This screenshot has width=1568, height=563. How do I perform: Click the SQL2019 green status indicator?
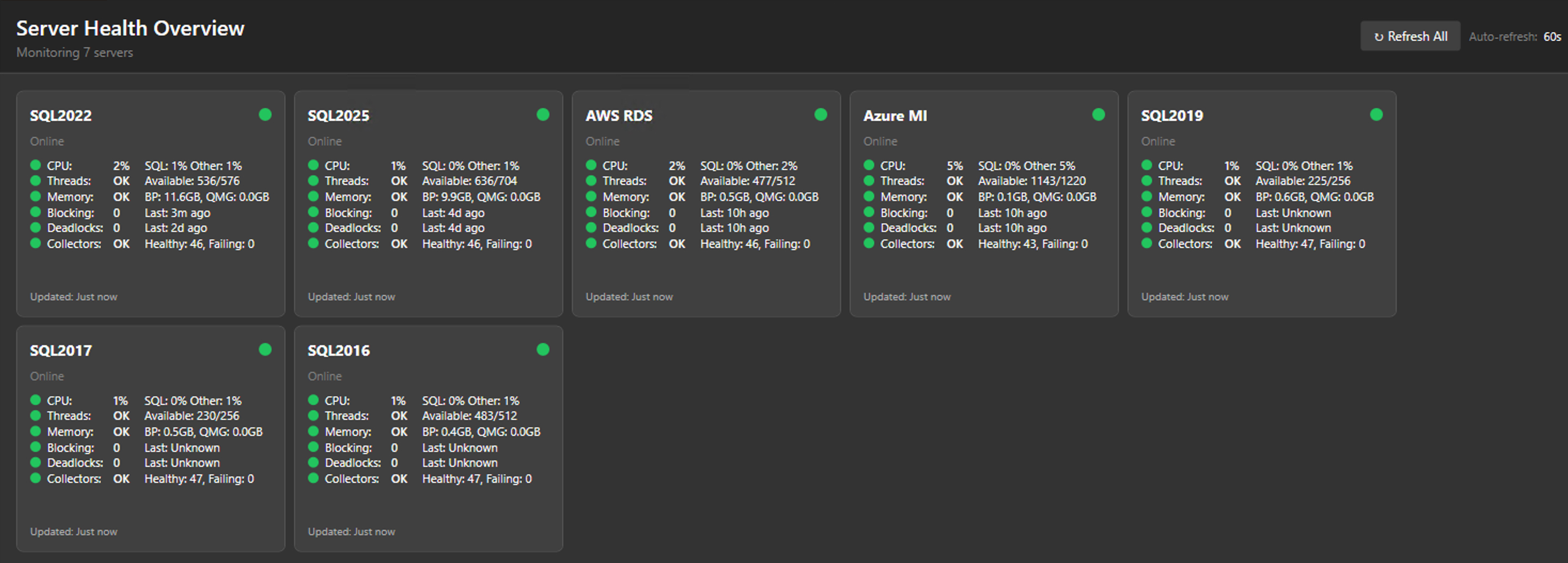pos(1377,114)
